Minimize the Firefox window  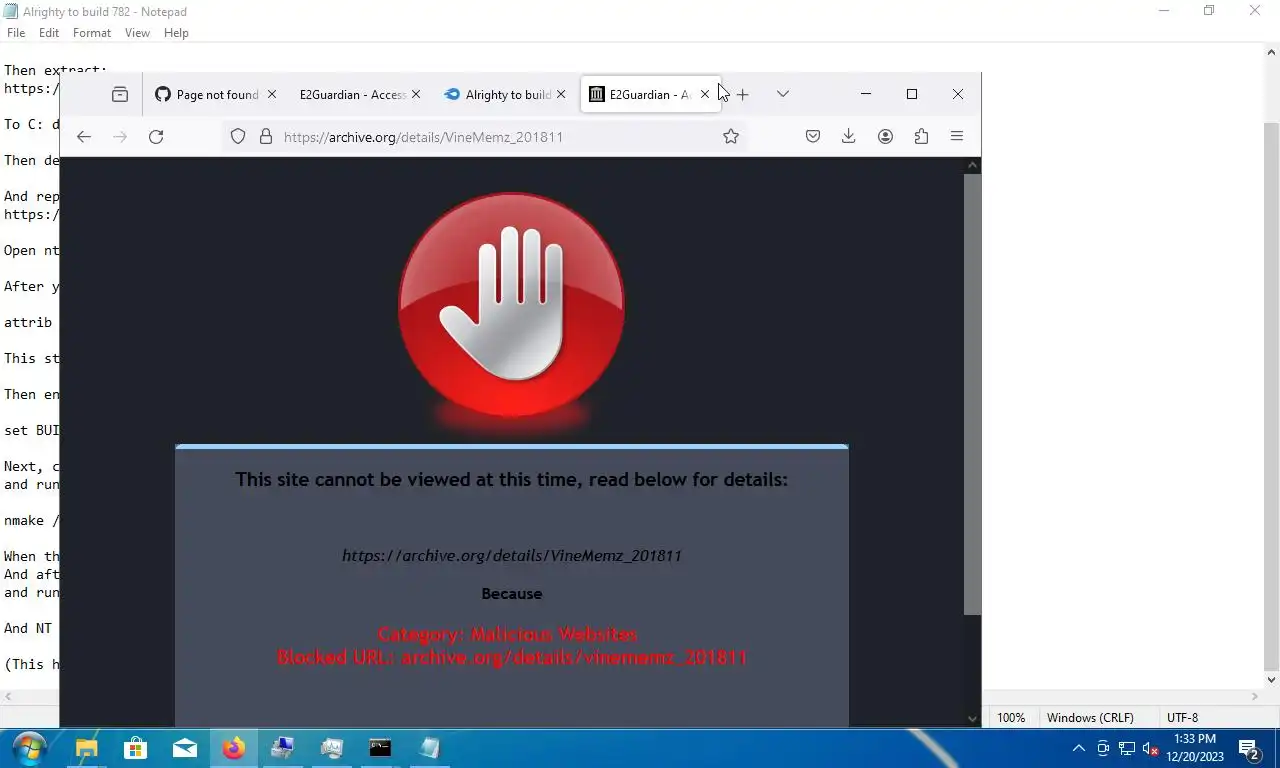click(866, 94)
